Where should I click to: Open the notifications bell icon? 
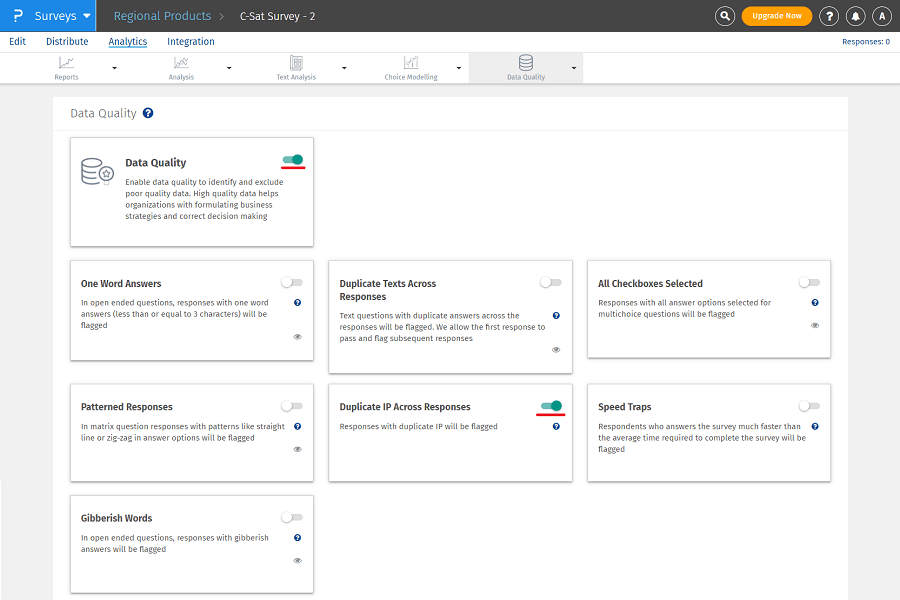(x=856, y=16)
